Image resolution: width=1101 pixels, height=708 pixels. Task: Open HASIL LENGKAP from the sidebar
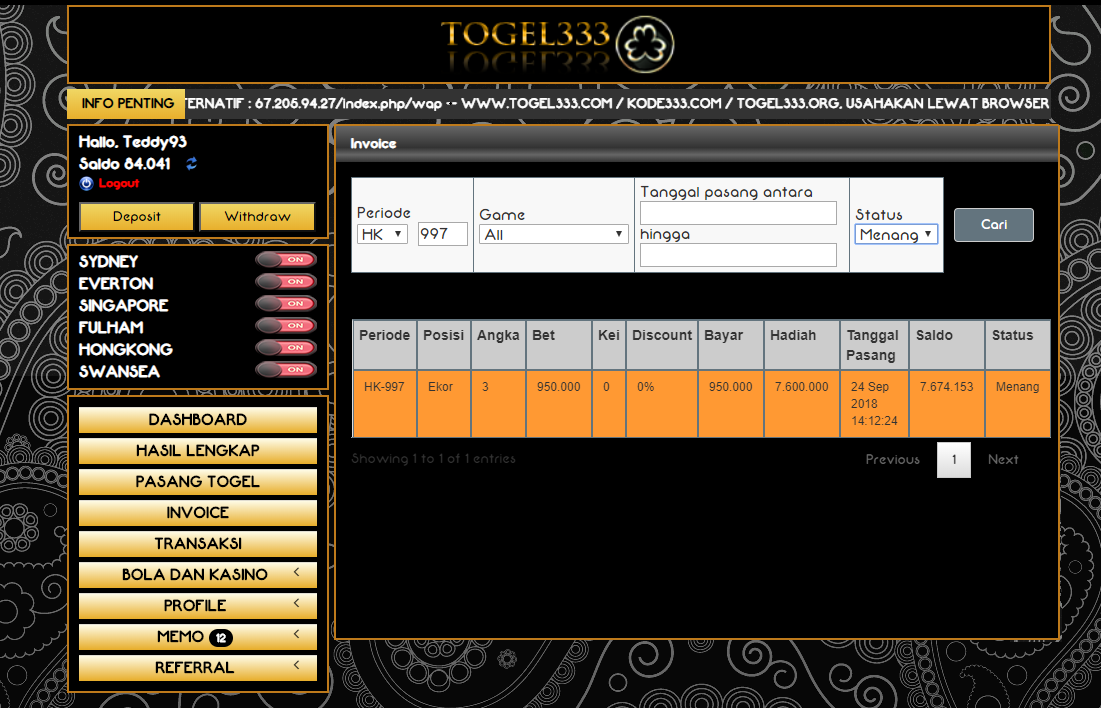point(197,451)
